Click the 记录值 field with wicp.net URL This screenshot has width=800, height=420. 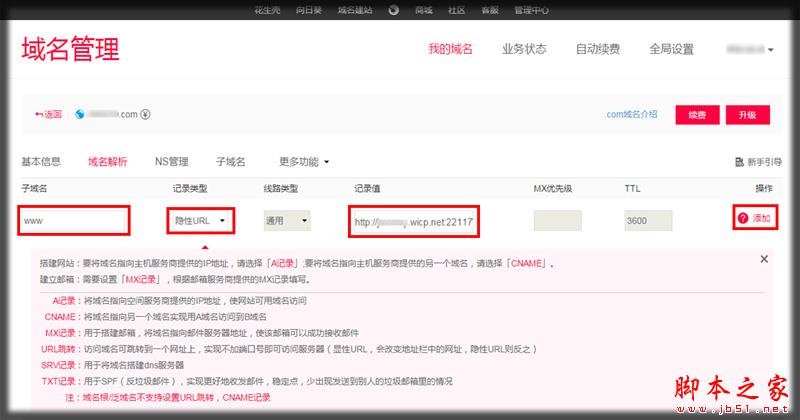pyautogui.click(x=414, y=221)
